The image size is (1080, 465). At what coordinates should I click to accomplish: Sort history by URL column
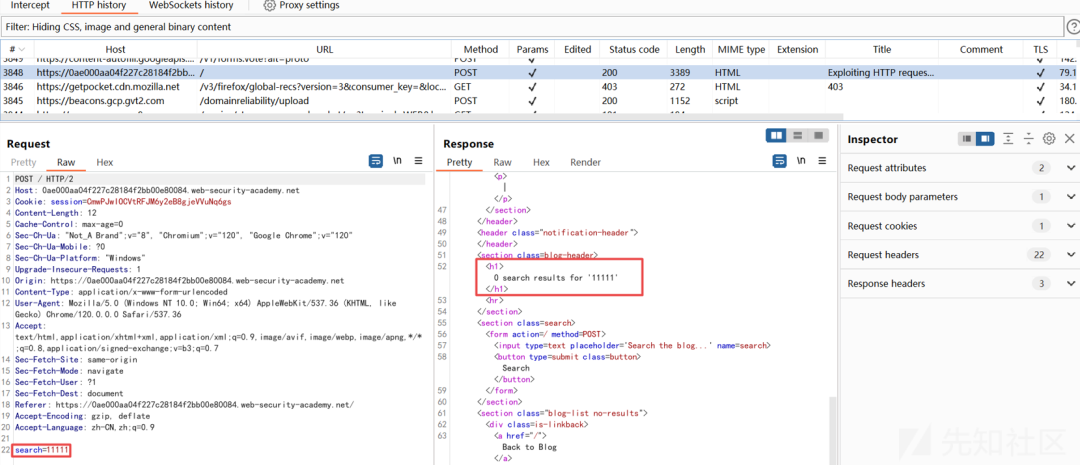(x=324, y=50)
